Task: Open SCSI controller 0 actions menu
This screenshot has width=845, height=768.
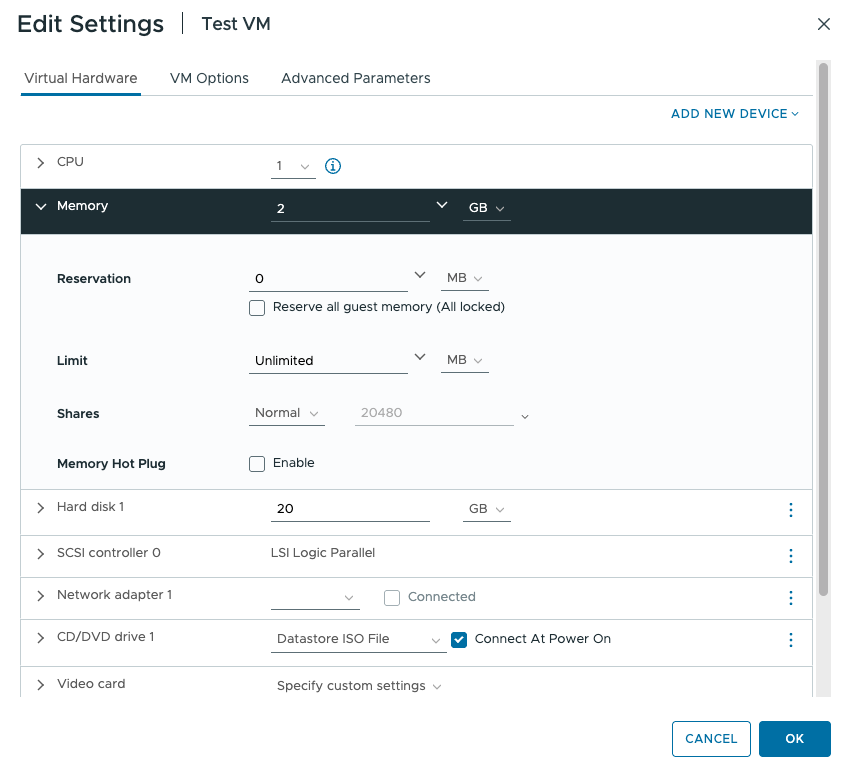Action: [791, 556]
